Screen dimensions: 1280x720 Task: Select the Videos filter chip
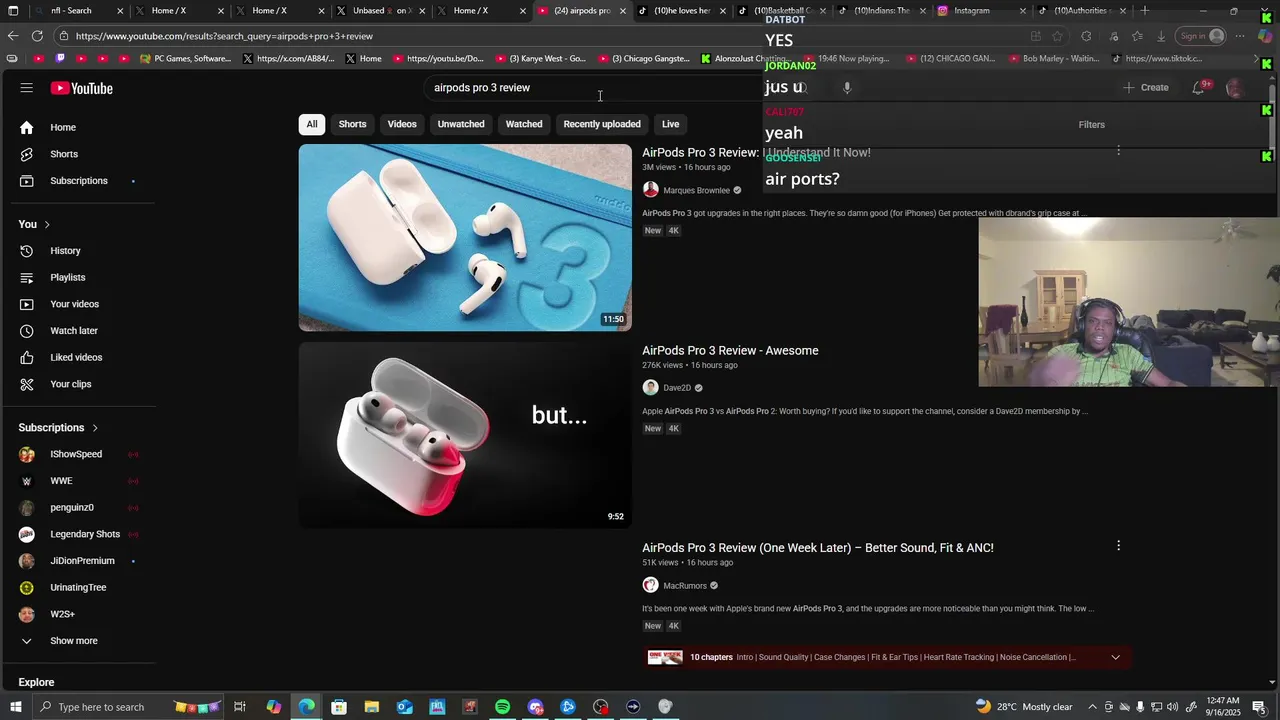click(402, 124)
